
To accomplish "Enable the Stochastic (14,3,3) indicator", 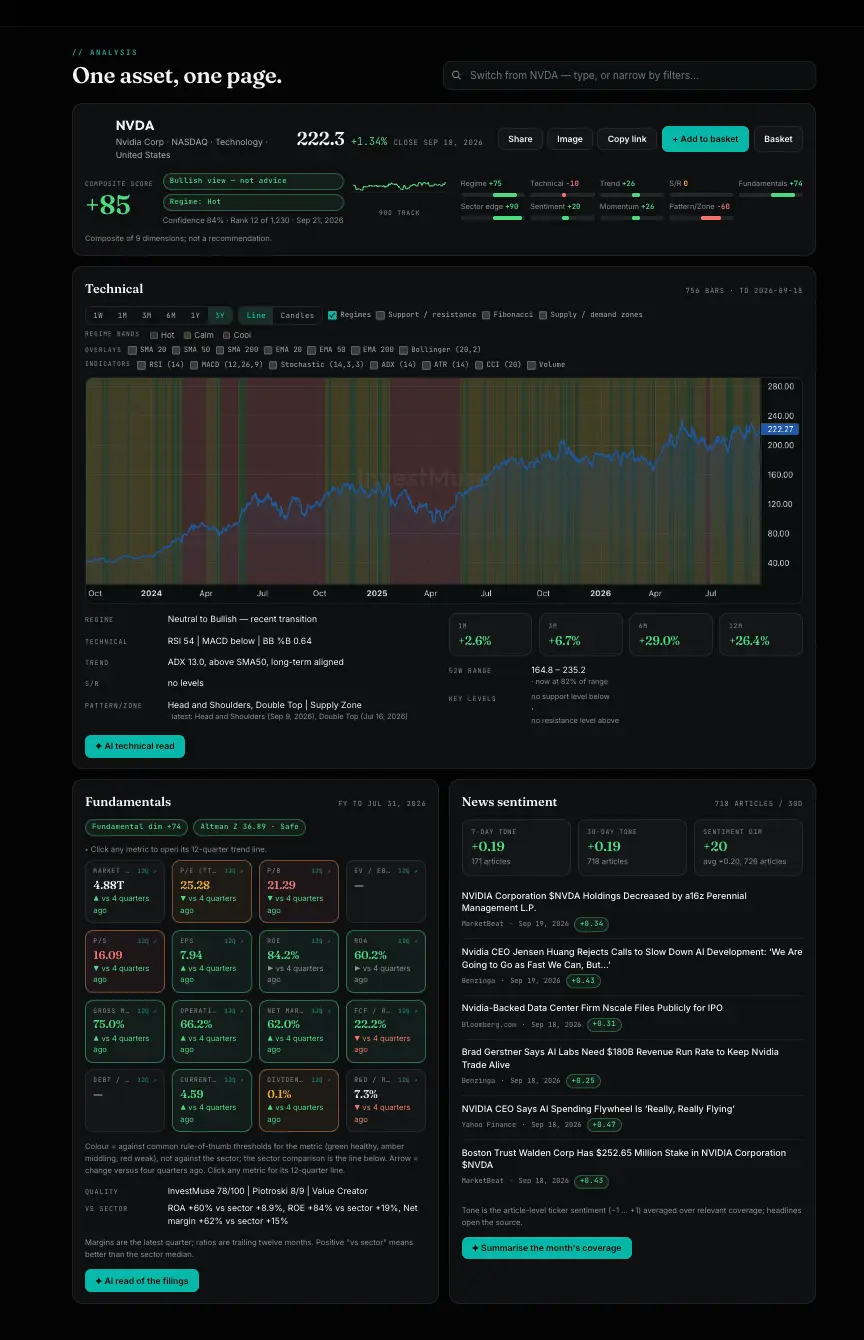I will 272,365.
